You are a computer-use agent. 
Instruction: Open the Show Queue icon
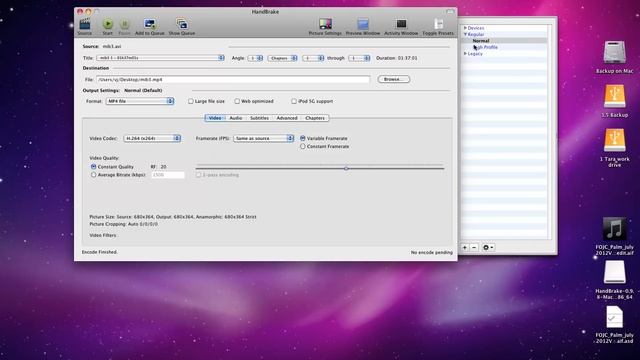click(182, 24)
